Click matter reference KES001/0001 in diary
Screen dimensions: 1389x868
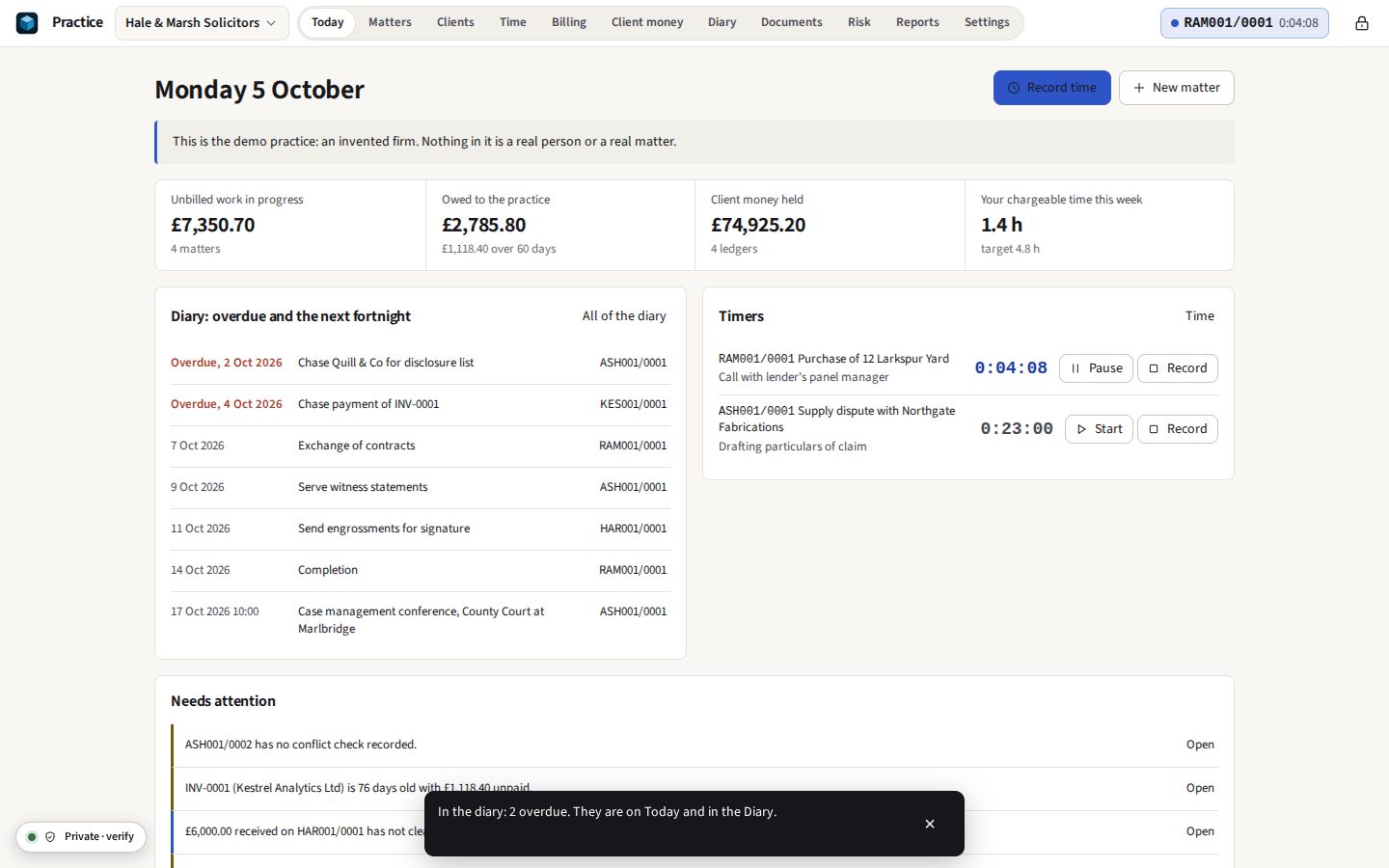click(633, 404)
